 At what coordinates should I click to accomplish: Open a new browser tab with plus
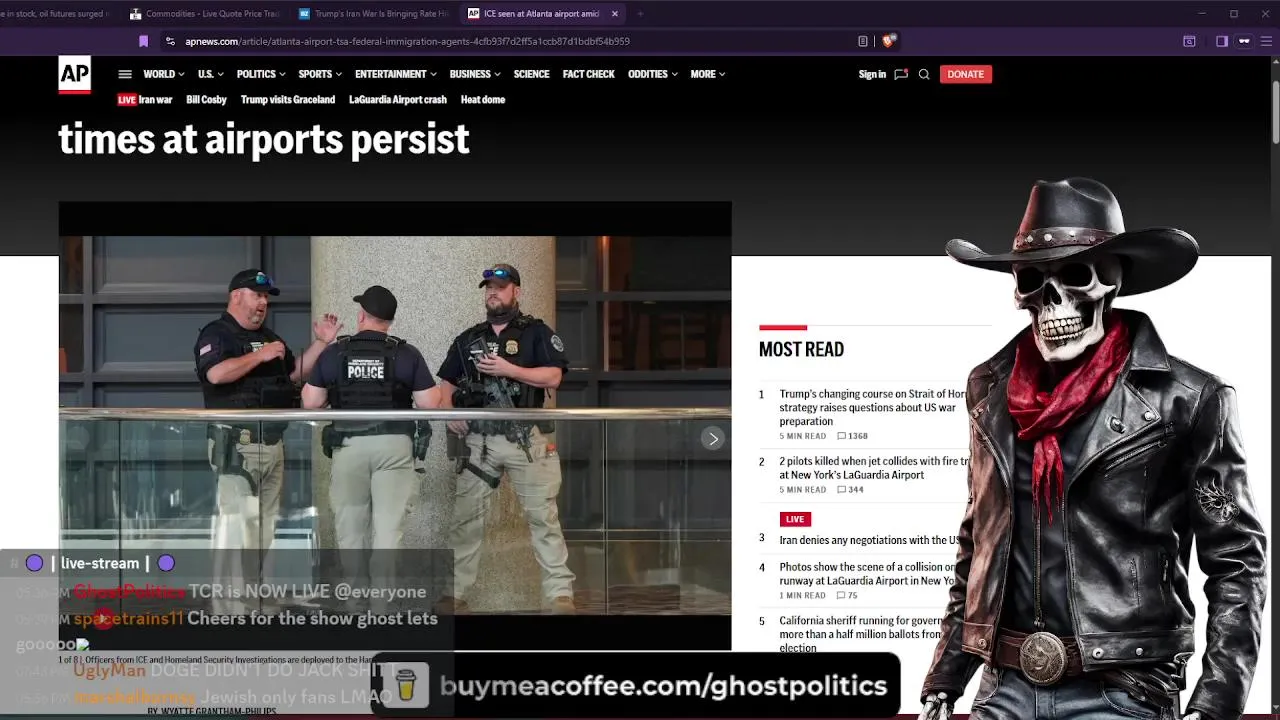[x=640, y=14]
